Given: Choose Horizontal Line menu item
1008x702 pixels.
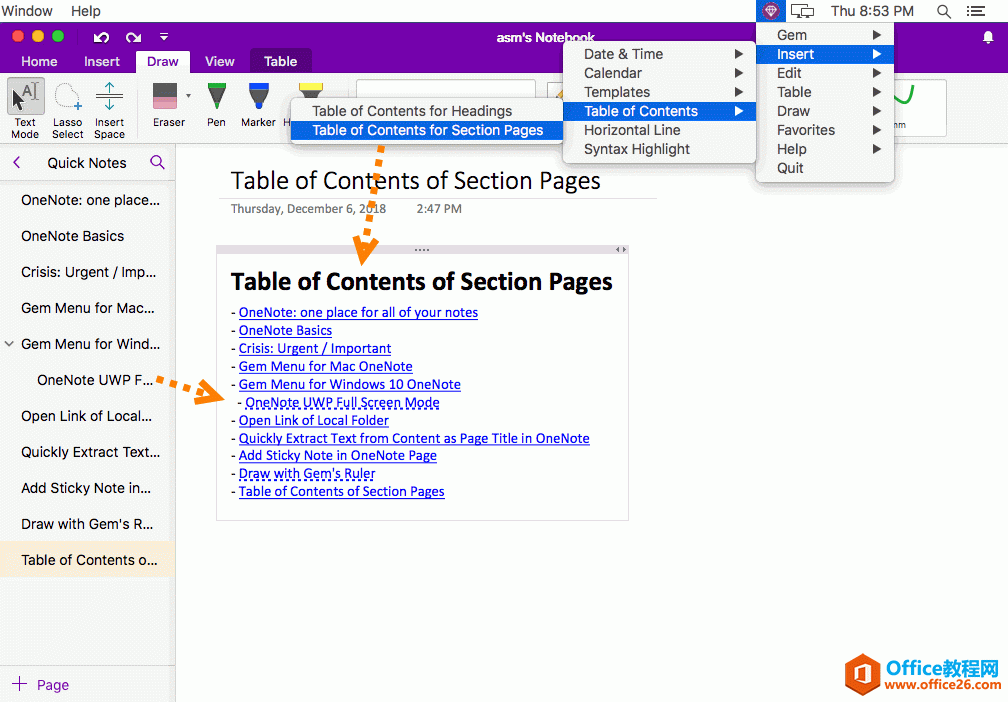Looking at the screenshot, I should tap(660, 130).
